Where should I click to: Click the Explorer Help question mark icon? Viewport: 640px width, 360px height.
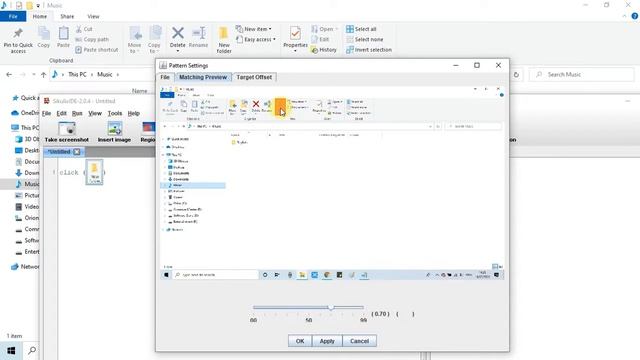pyautogui.click(x=635, y=16)
